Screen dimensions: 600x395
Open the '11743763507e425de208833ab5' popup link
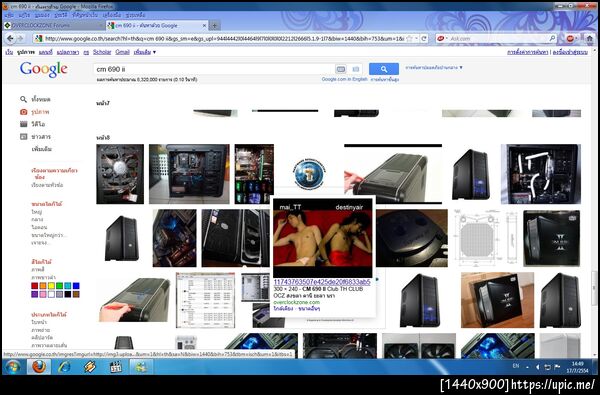pos(322,282)
